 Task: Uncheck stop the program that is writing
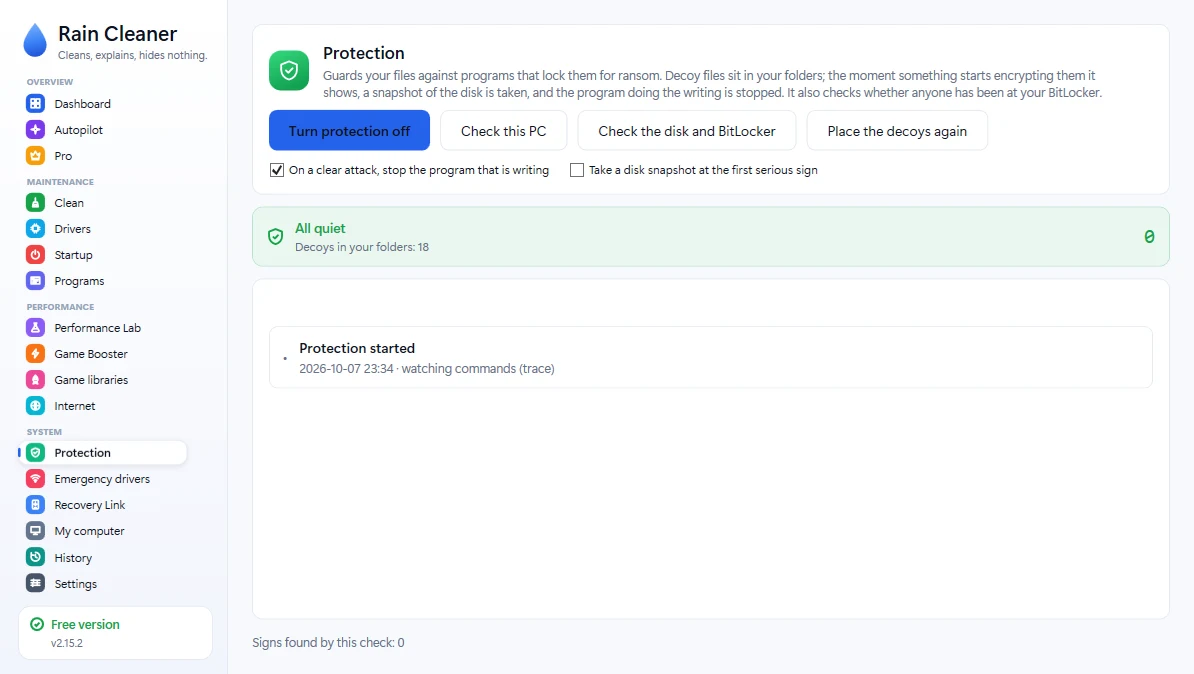pos(277,170)
